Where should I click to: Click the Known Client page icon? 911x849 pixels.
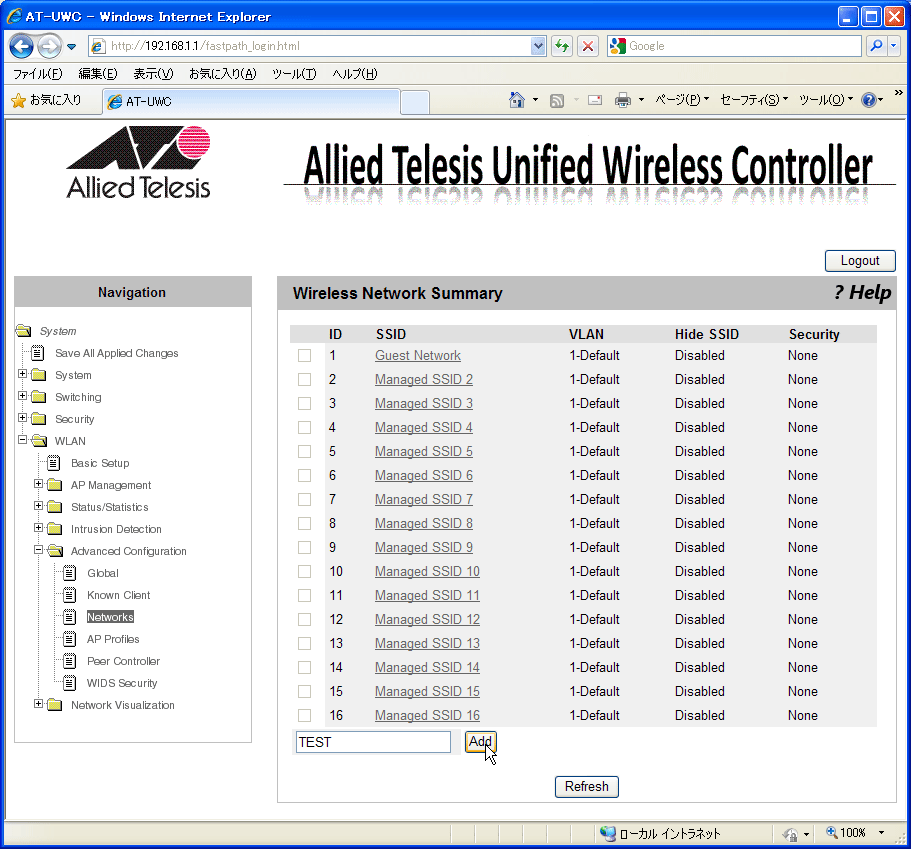click(70, 594)
